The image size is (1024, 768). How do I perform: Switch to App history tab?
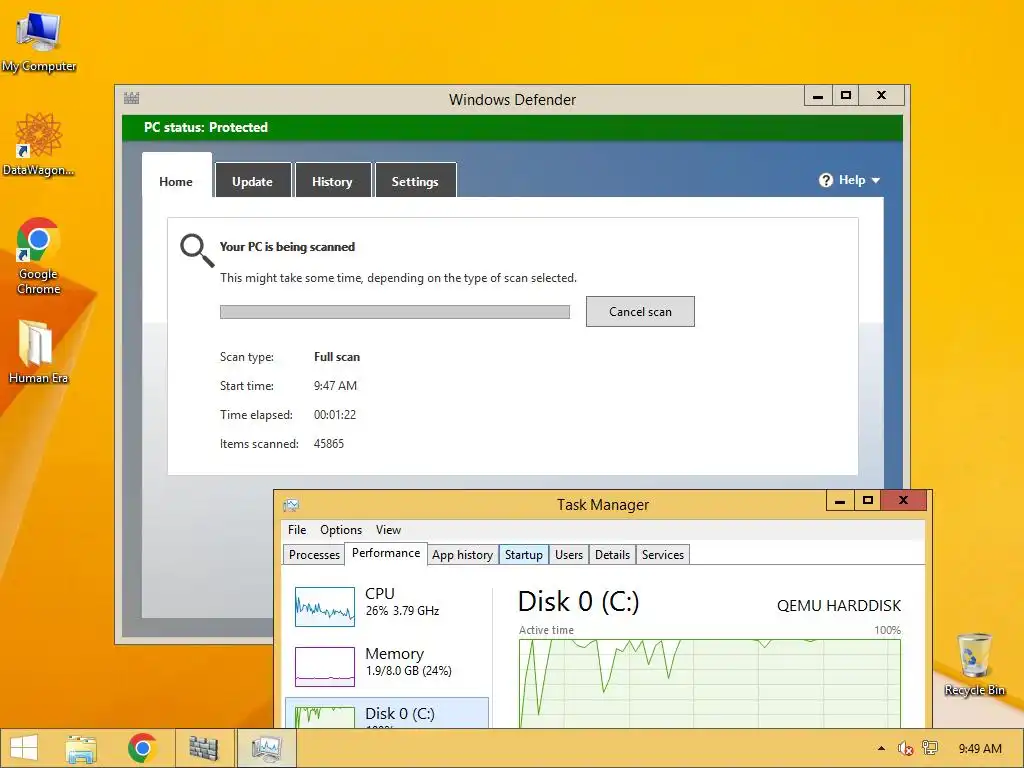(462, 554)
